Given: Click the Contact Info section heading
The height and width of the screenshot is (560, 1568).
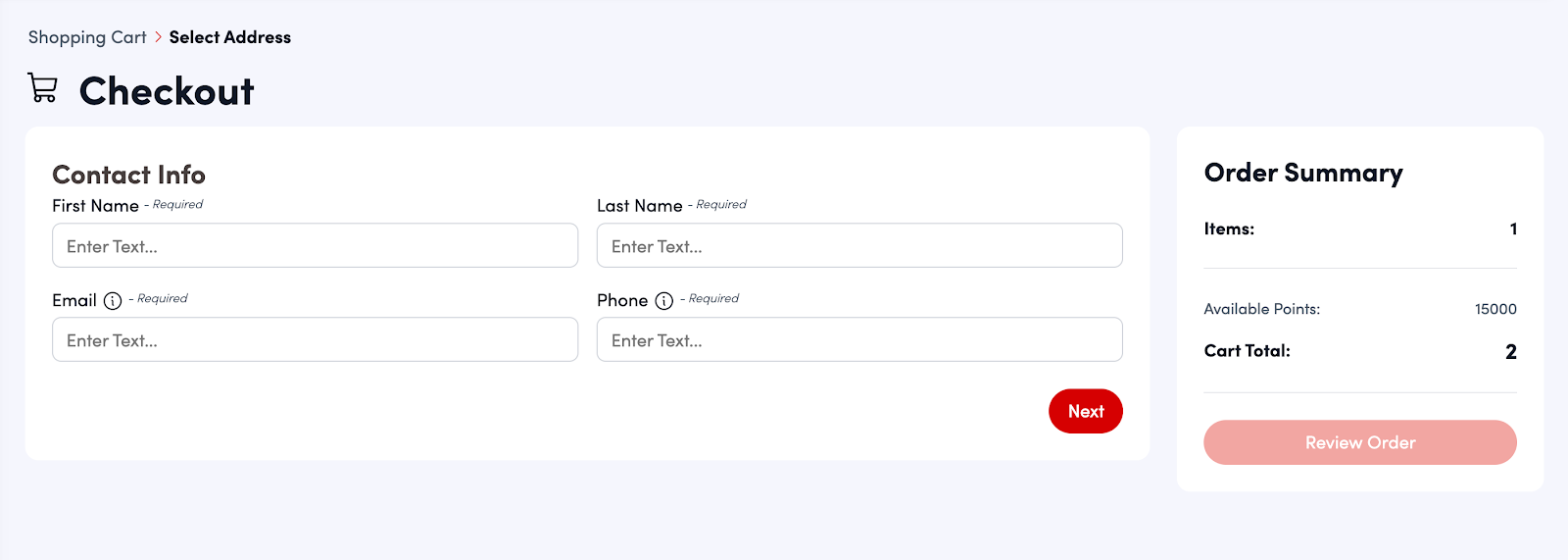Looking at the screenshot, I should (x=128, y=175).
